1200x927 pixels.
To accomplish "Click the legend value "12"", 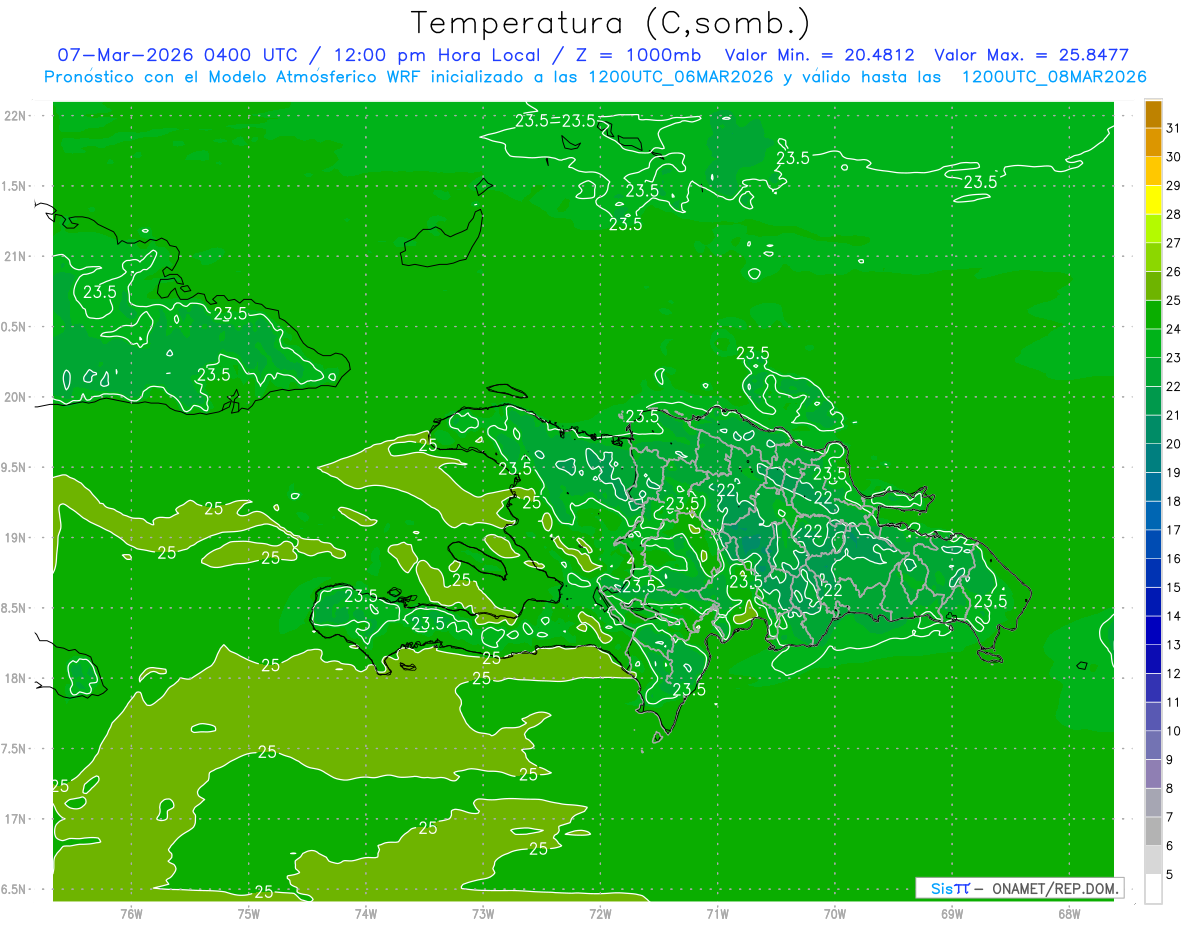I will point(1173,674).
